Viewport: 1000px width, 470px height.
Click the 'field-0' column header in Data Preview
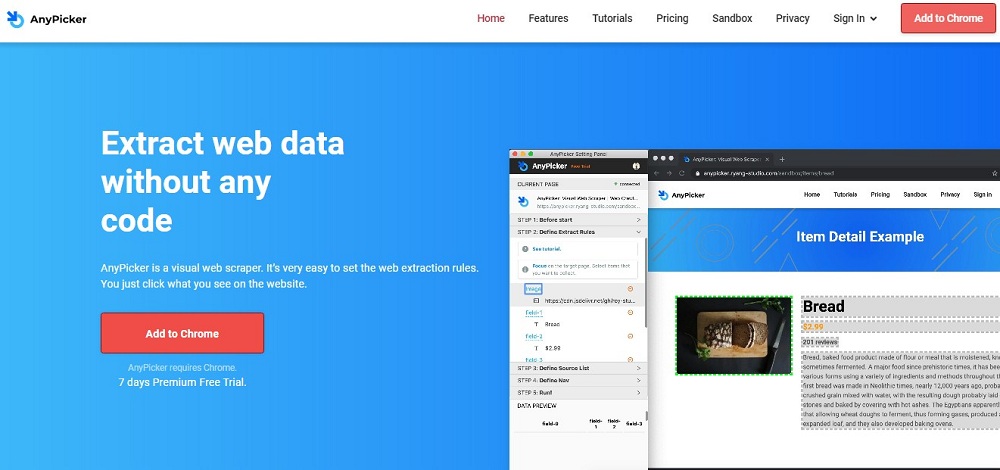pos(550,423)
